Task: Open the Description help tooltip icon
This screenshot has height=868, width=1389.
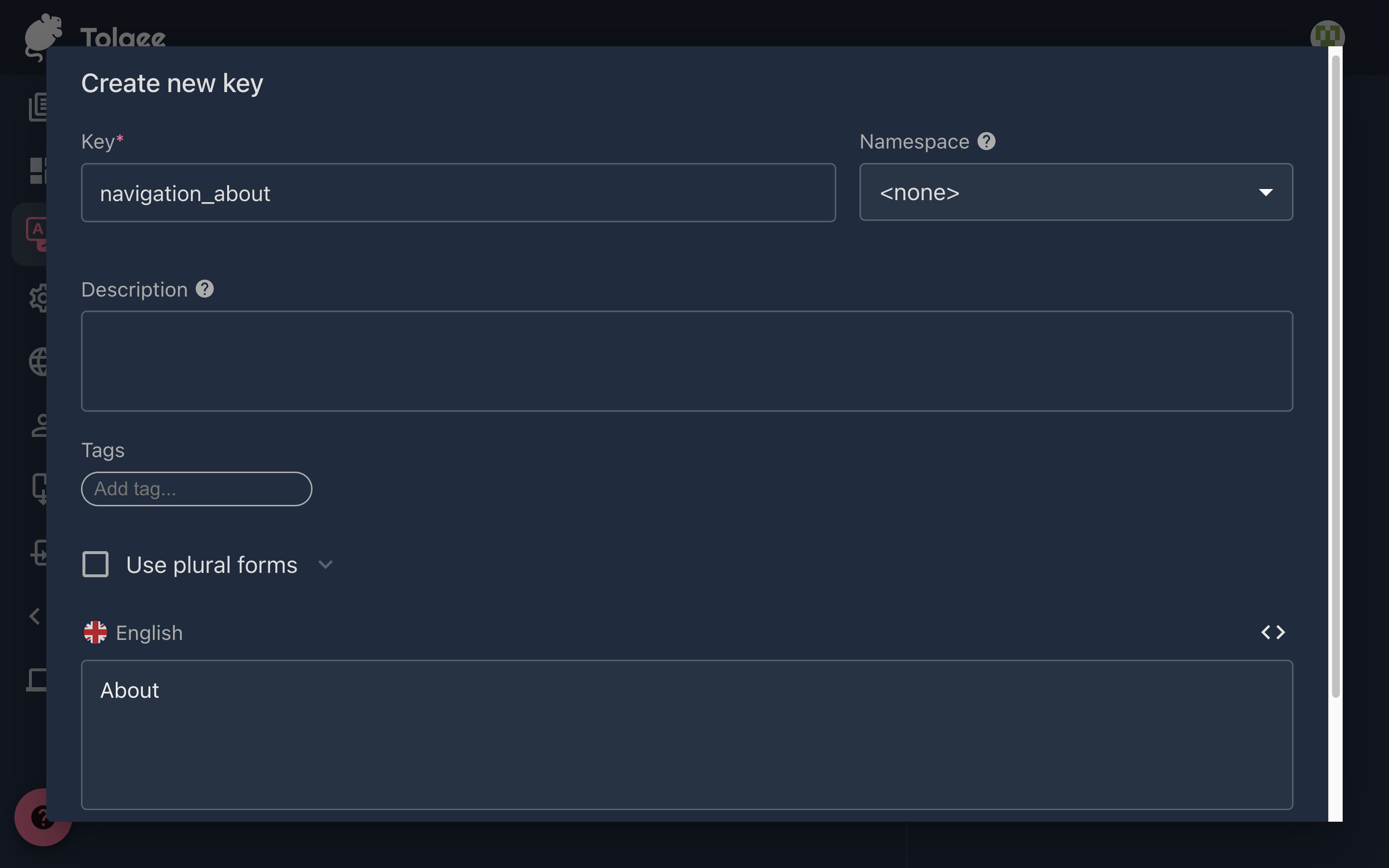Action: [x=205, y=289]
